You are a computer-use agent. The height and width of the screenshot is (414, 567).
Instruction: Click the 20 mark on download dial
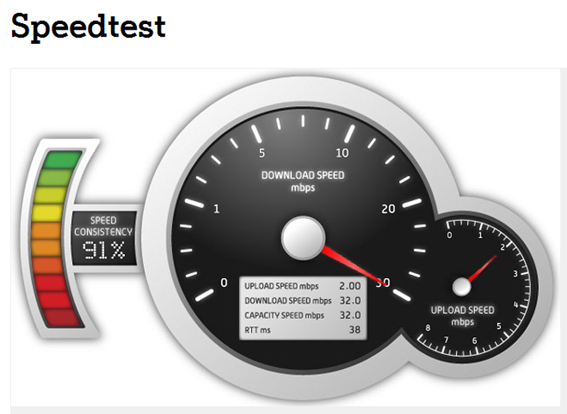coord(388,209)
